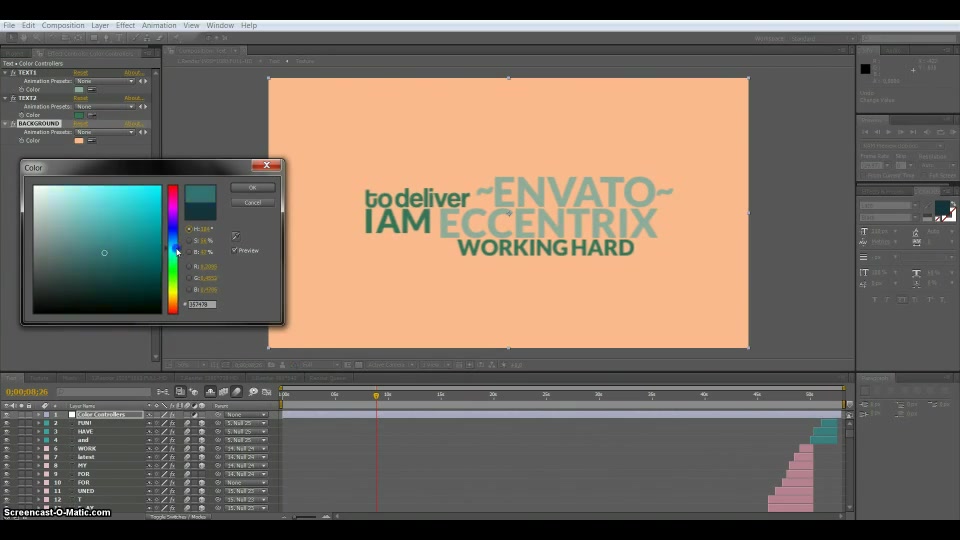Screen dimensions: 960x540
Task: Expand the FUN! layer properties
Action: pyautogui.click(x=39, y=423)
